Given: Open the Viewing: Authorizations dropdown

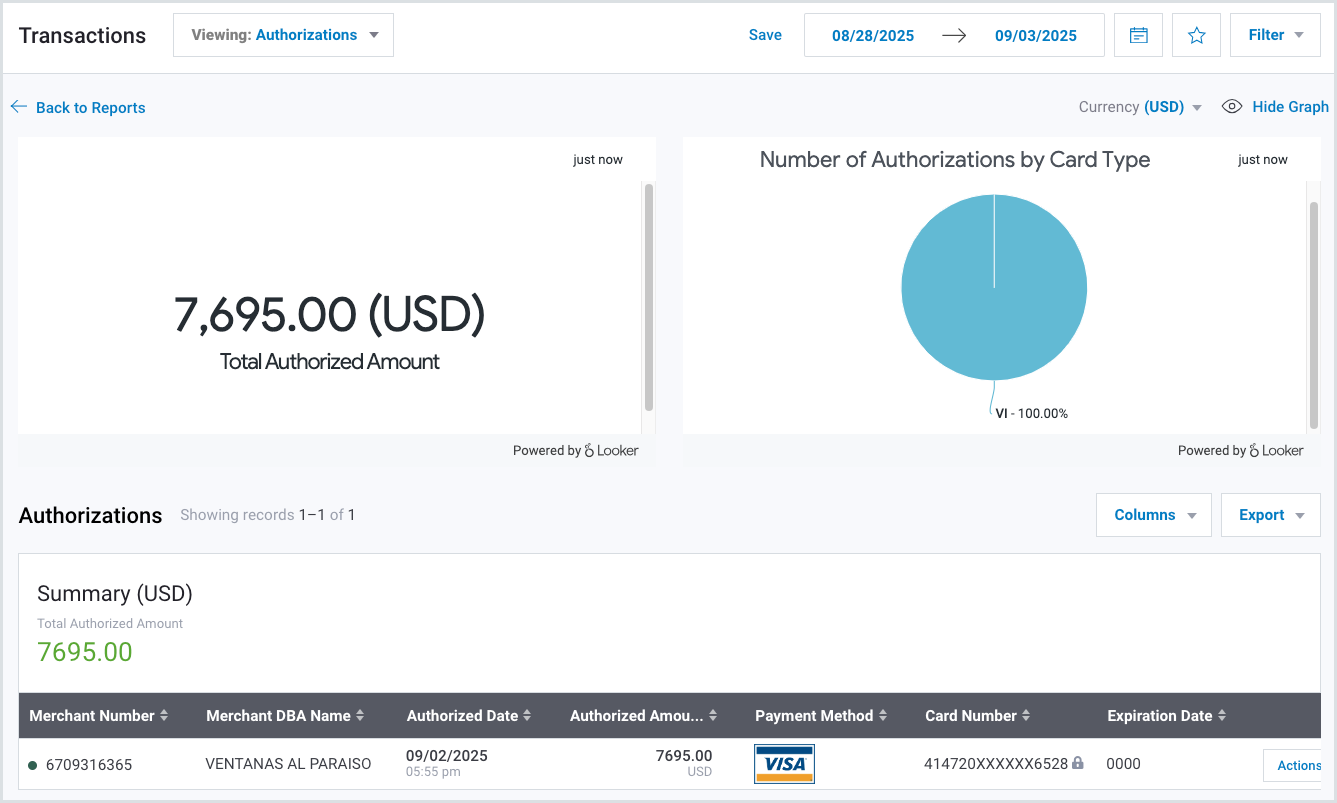Looking at the screenshot, I should (283, 35).
